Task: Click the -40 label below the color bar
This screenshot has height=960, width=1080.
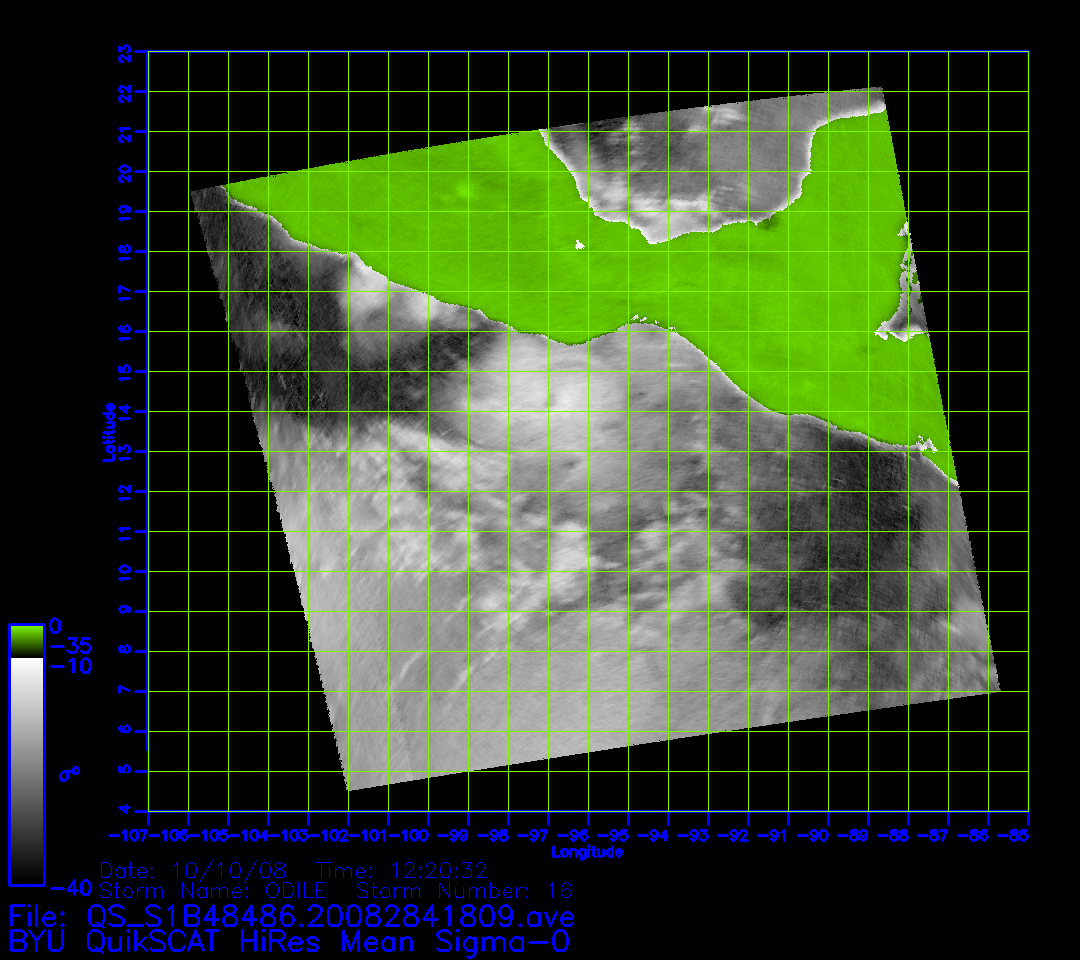Action: [x=70, y=887]
